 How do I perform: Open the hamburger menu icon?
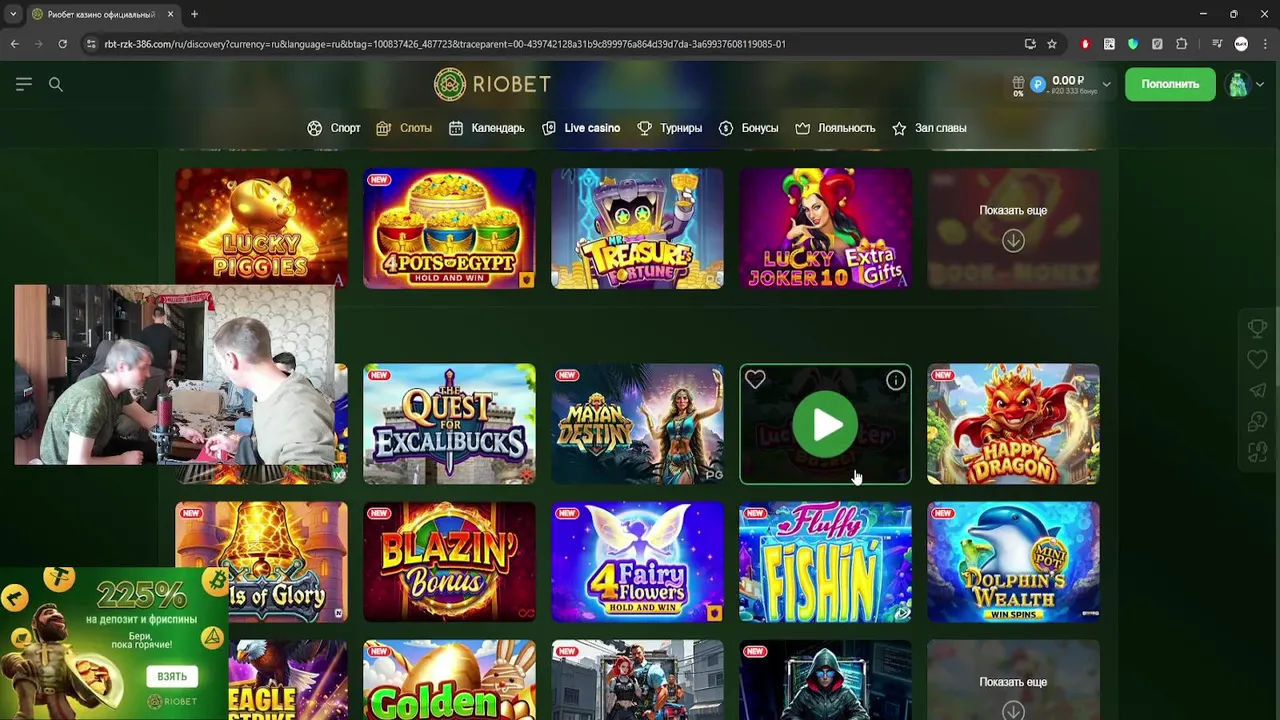pyautogui.click(x=24, y=85)
